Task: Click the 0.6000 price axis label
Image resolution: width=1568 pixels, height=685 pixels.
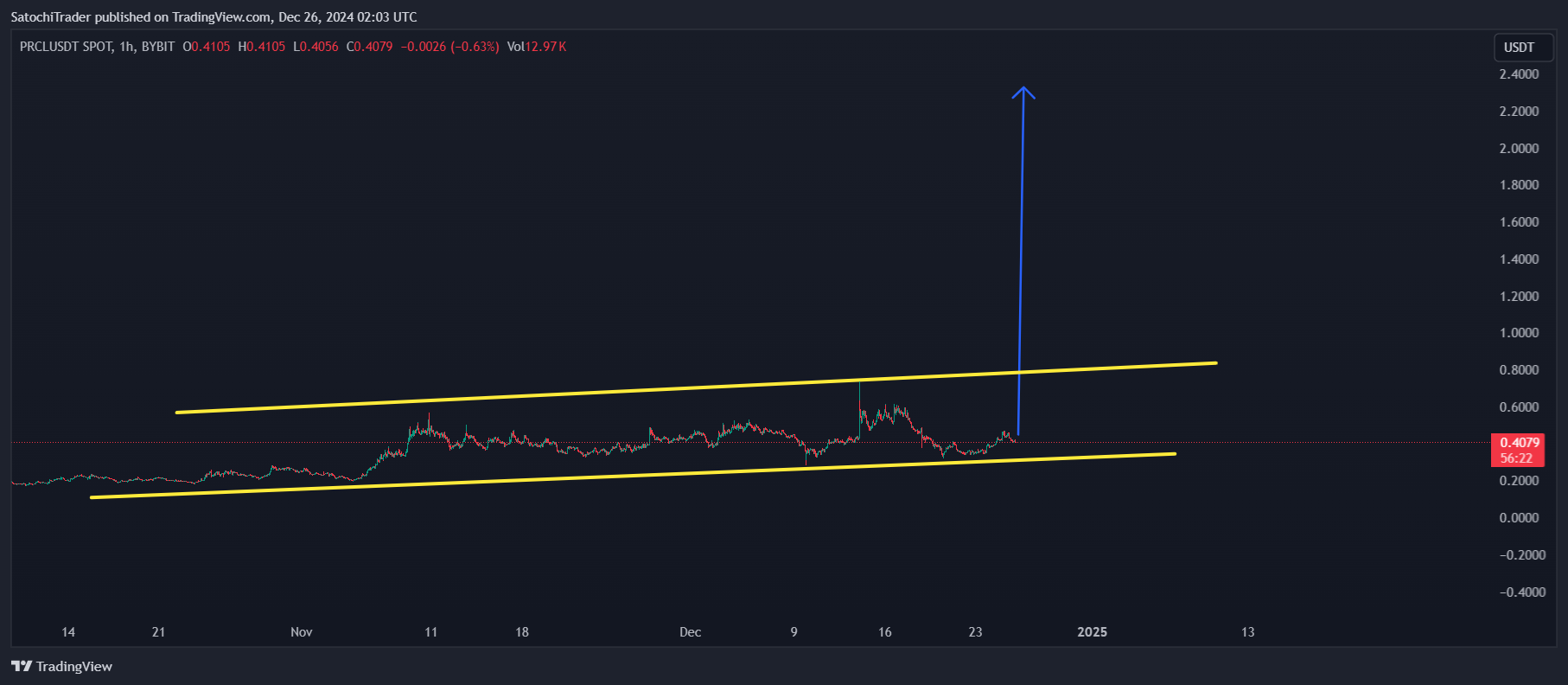Action: point(1519,407)
